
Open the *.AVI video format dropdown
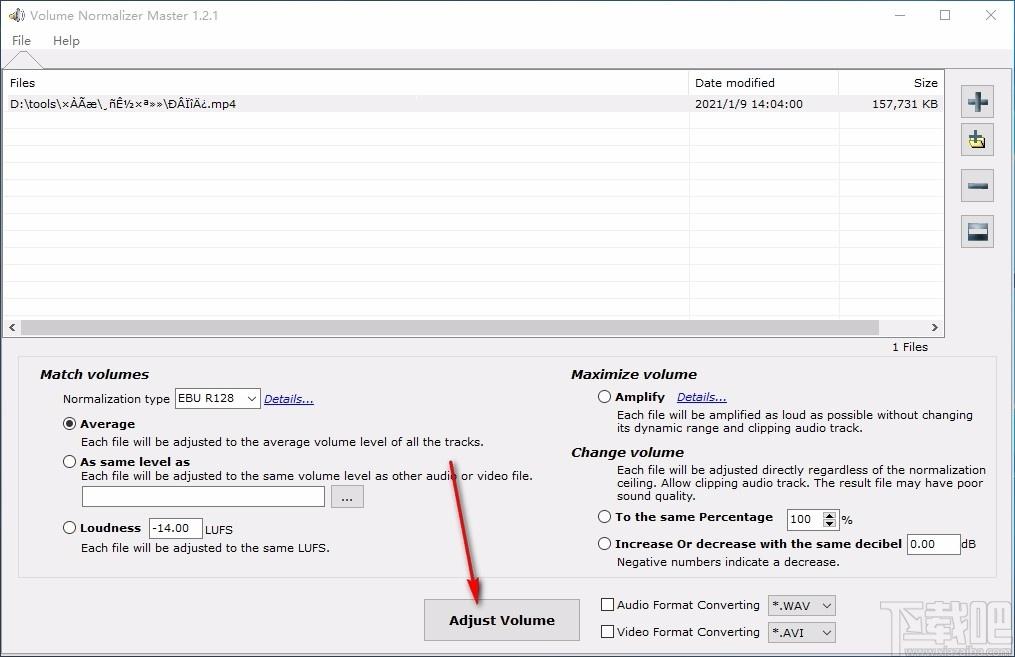point(801,632)
